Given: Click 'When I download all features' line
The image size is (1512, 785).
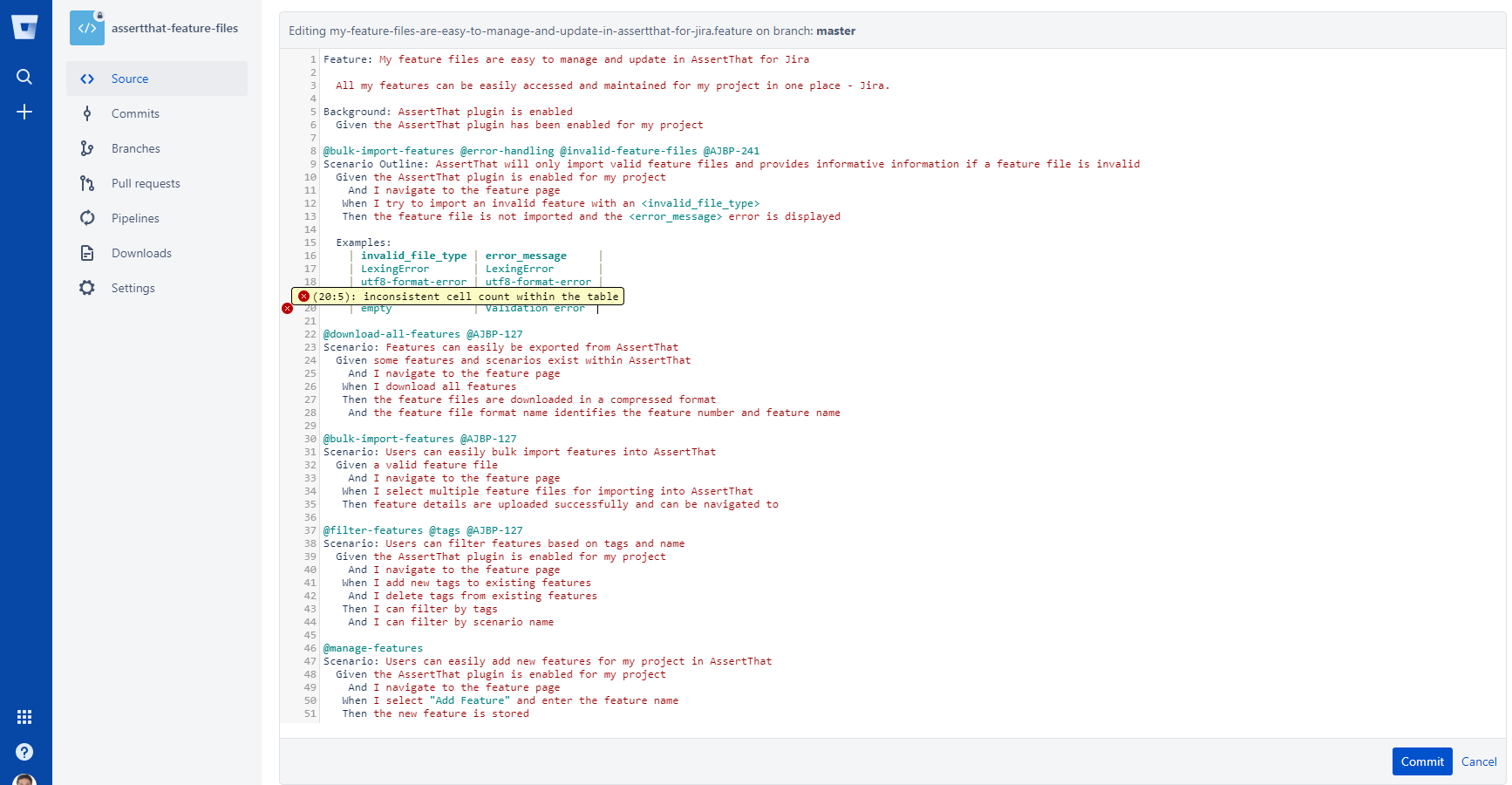Looking at the screenshot, I should click(x=429, y=386).
